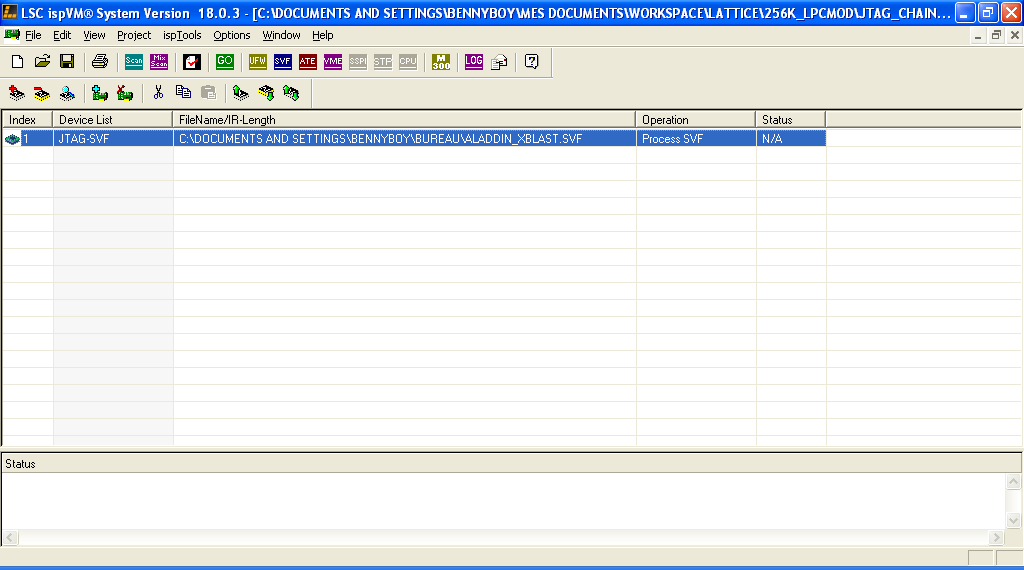Click status pane scroll up arrow
1024x570 pixels.
(1014, 482)
